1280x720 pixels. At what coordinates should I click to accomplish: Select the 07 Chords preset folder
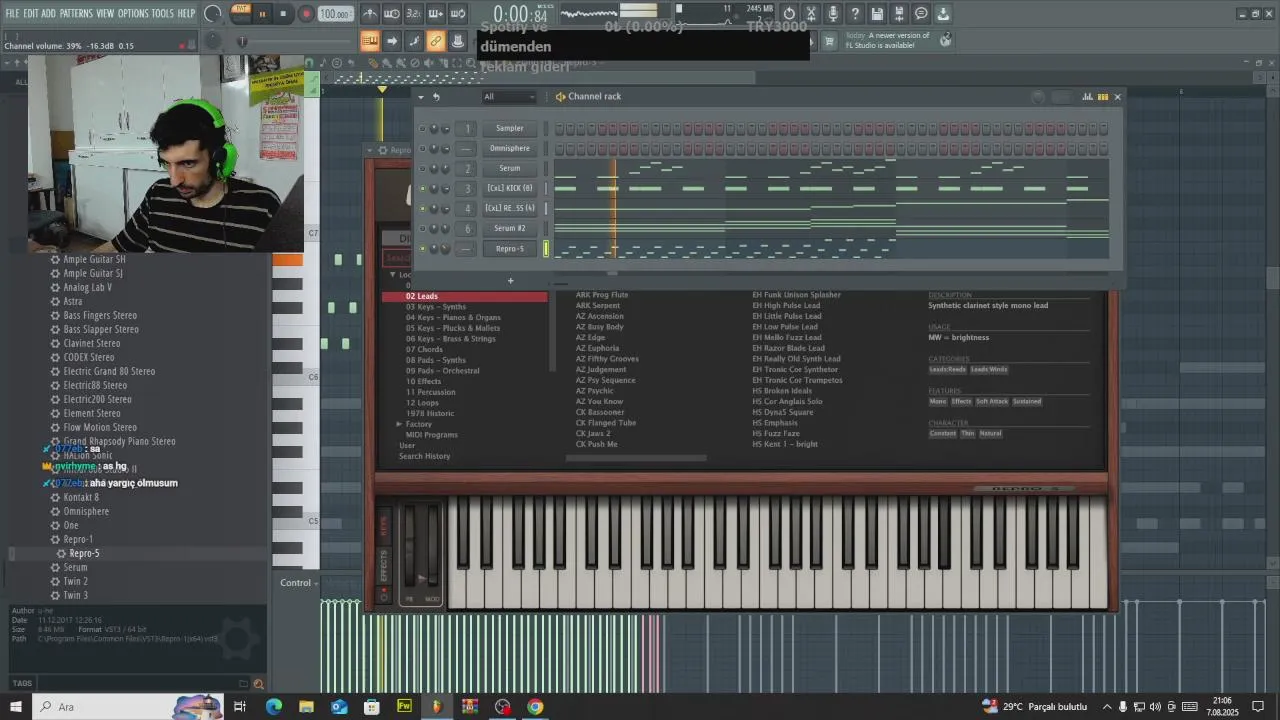424,350
